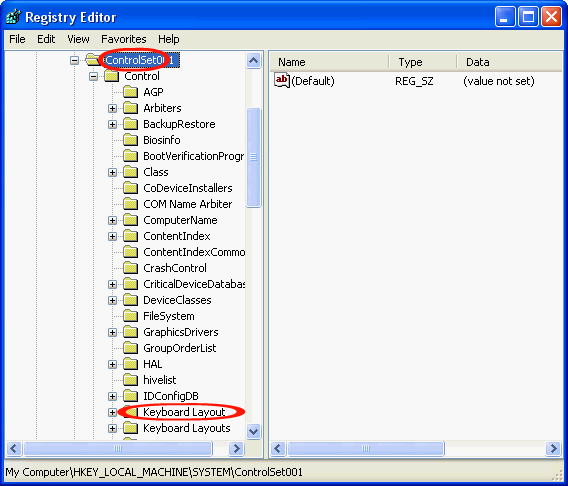Click the (value not set) data cell
The image size is (568, 486).
point(499,81)
